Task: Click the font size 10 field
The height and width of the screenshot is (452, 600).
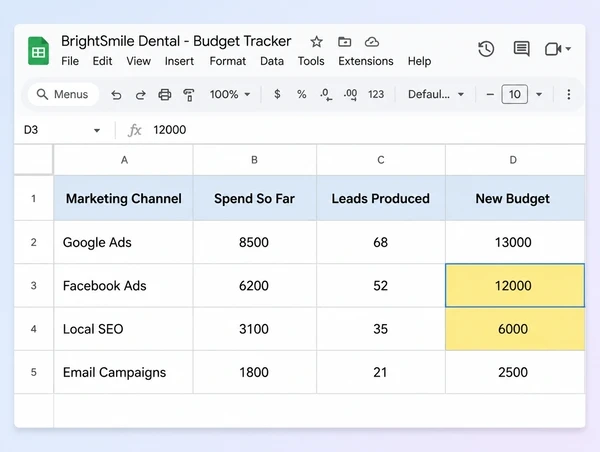Action: (515, 94)
